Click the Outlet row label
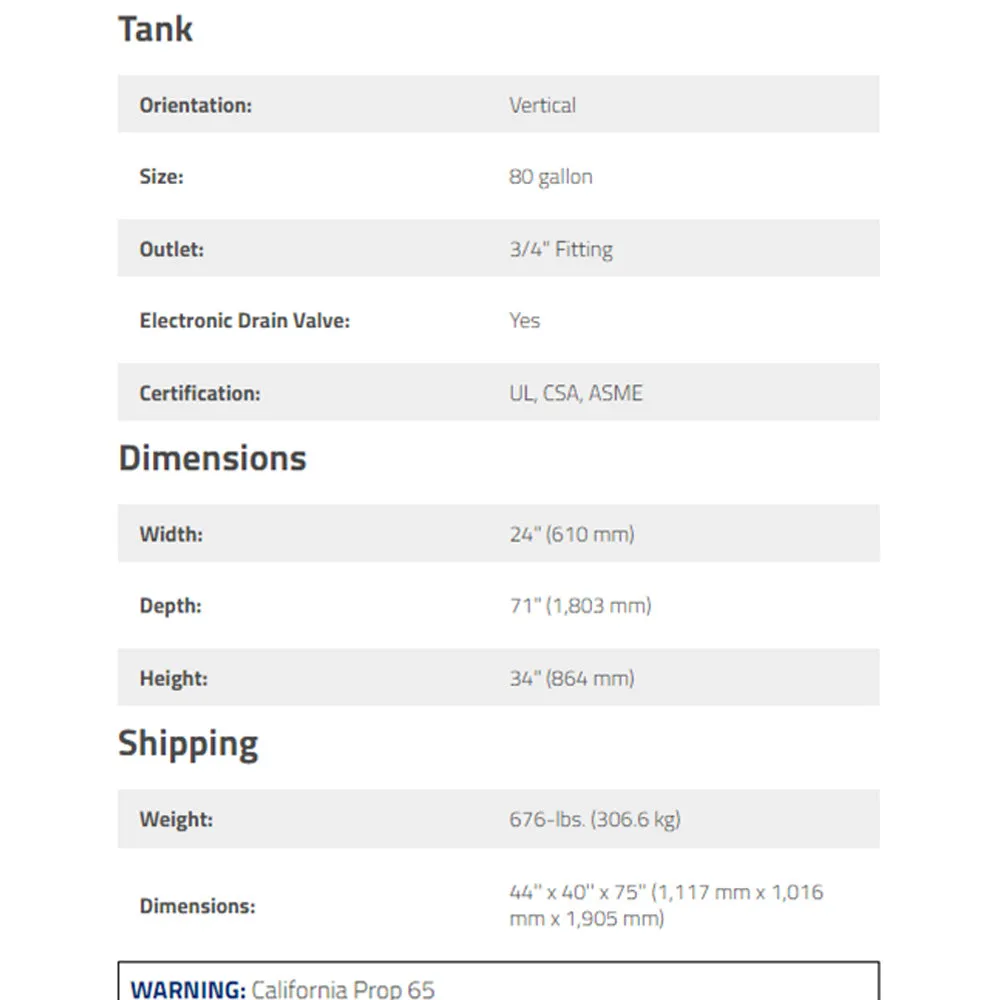1000x1000 pixels. click(172, 249)
